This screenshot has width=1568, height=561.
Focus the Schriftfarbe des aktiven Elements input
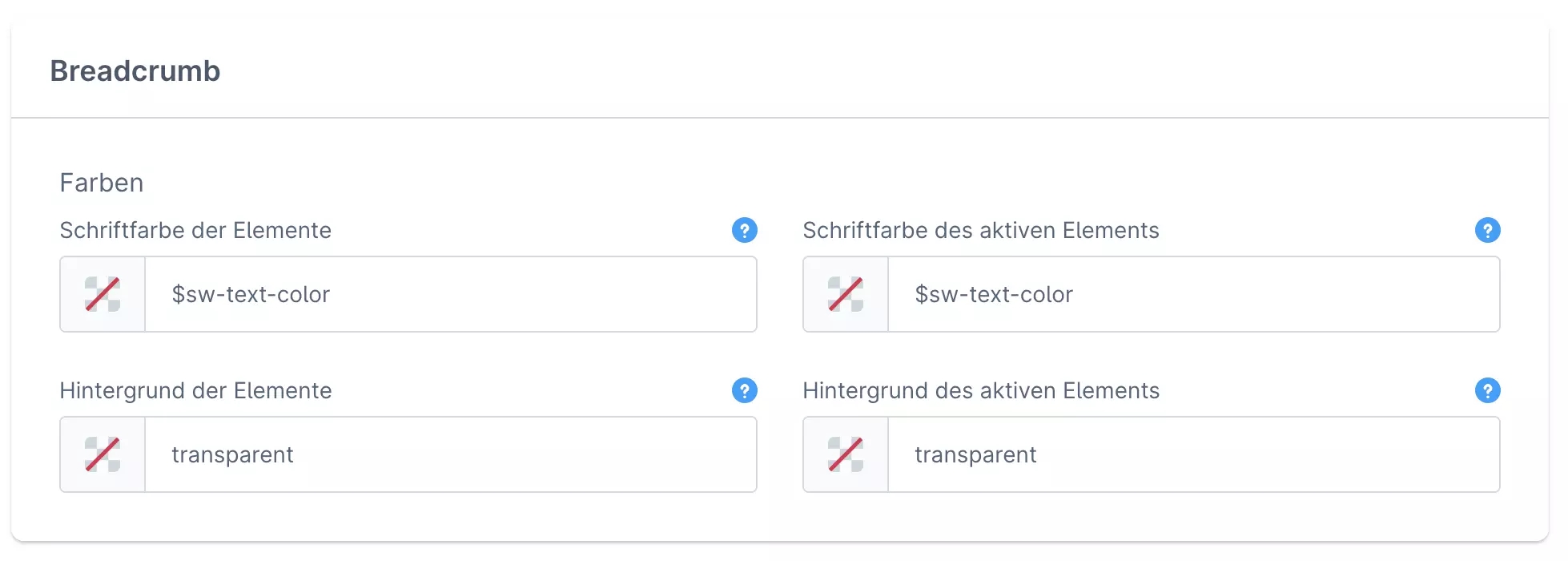pos(1192,294)
